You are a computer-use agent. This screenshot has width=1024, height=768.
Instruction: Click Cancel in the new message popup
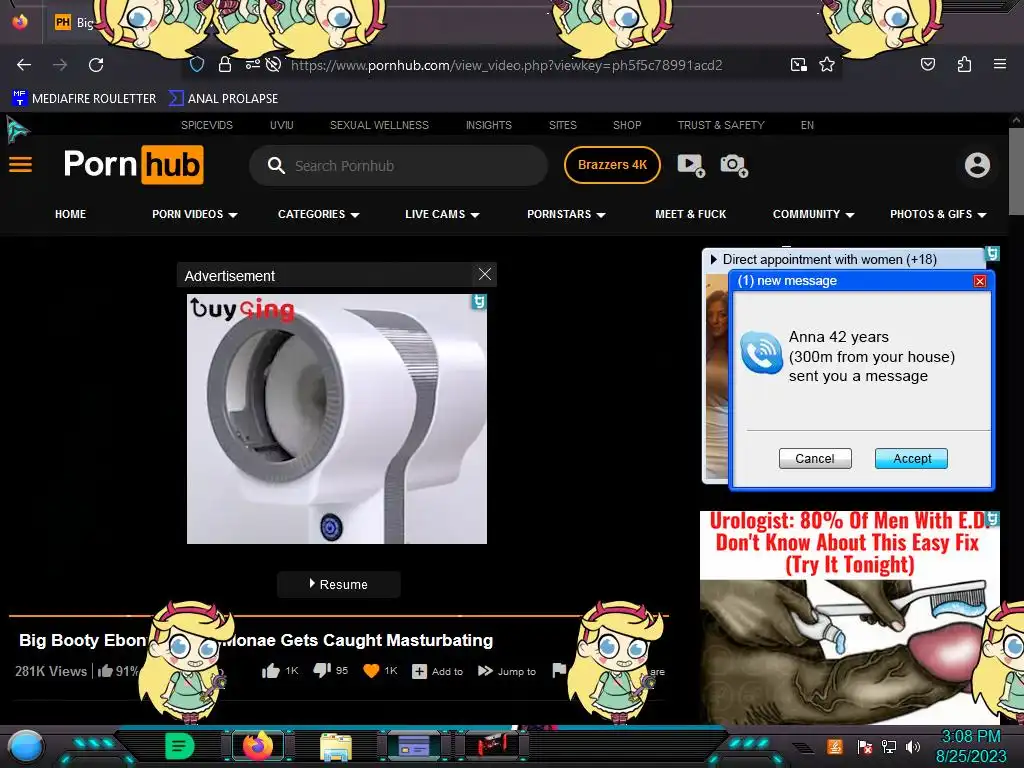815,458
